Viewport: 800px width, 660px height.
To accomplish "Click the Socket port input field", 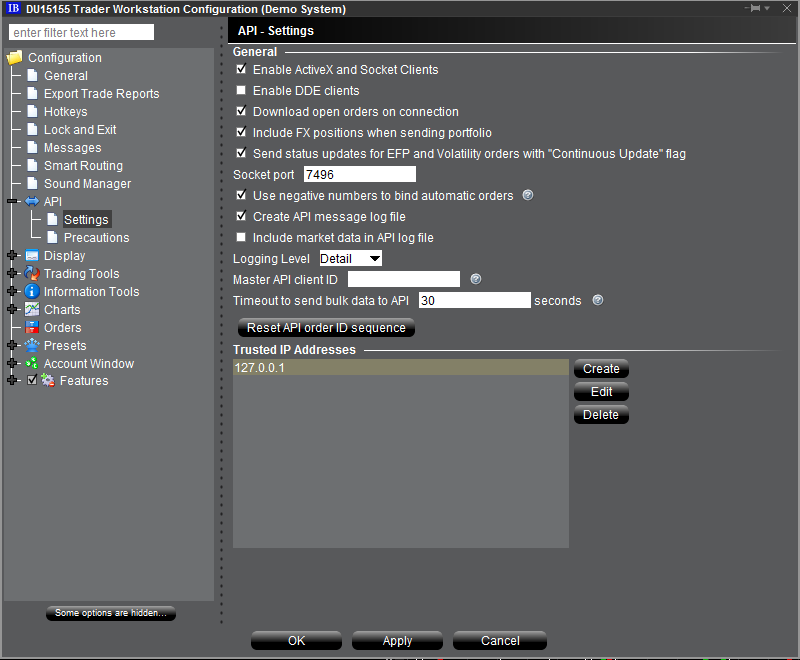I will [360, 174].
